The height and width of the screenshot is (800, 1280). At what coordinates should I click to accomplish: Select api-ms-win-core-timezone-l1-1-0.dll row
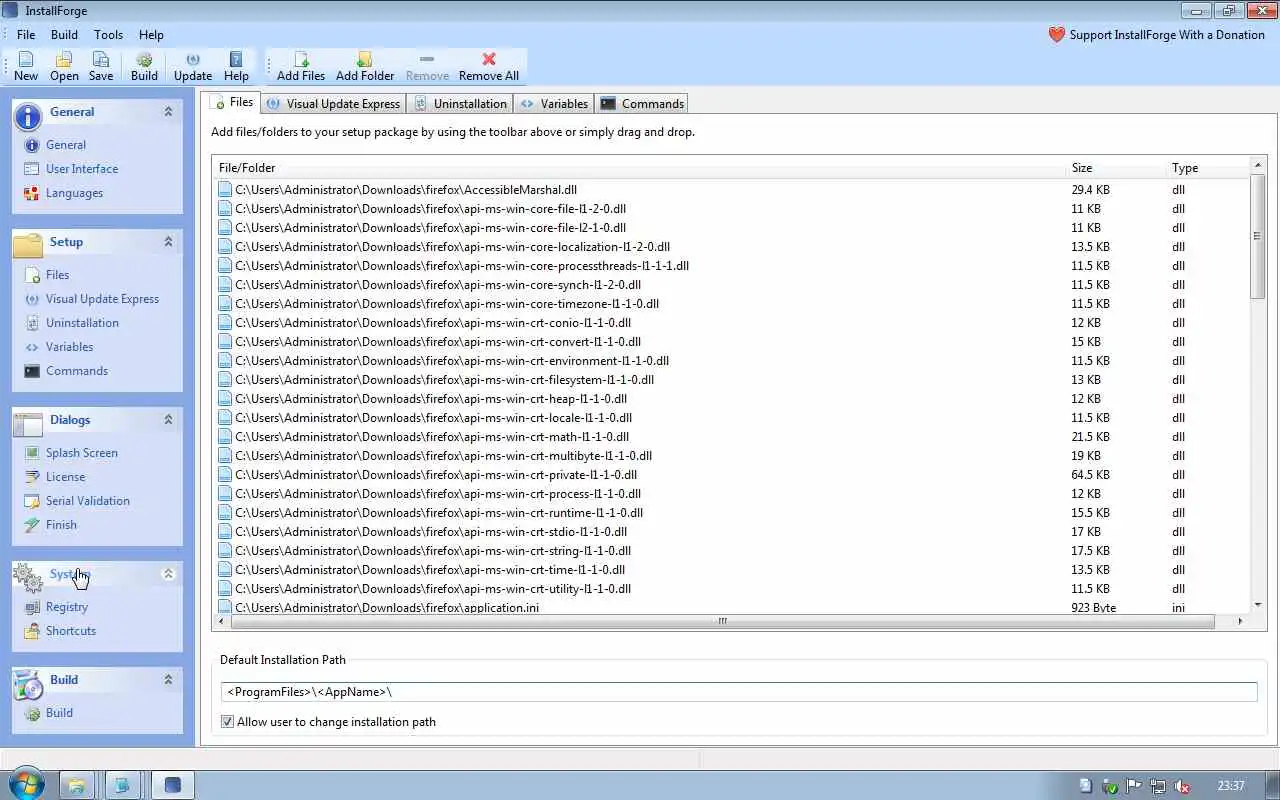731,304
